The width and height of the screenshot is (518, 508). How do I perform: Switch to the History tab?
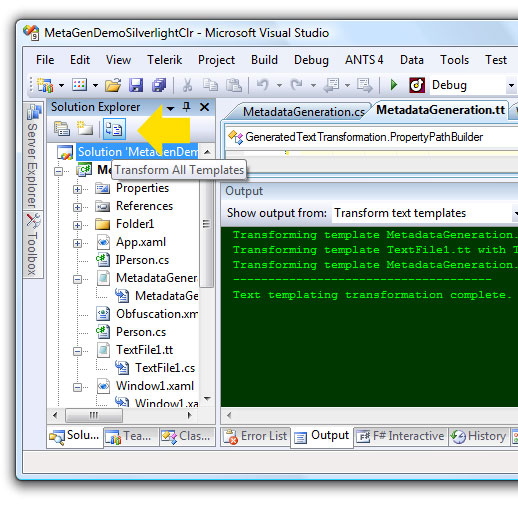coord(478,436)
